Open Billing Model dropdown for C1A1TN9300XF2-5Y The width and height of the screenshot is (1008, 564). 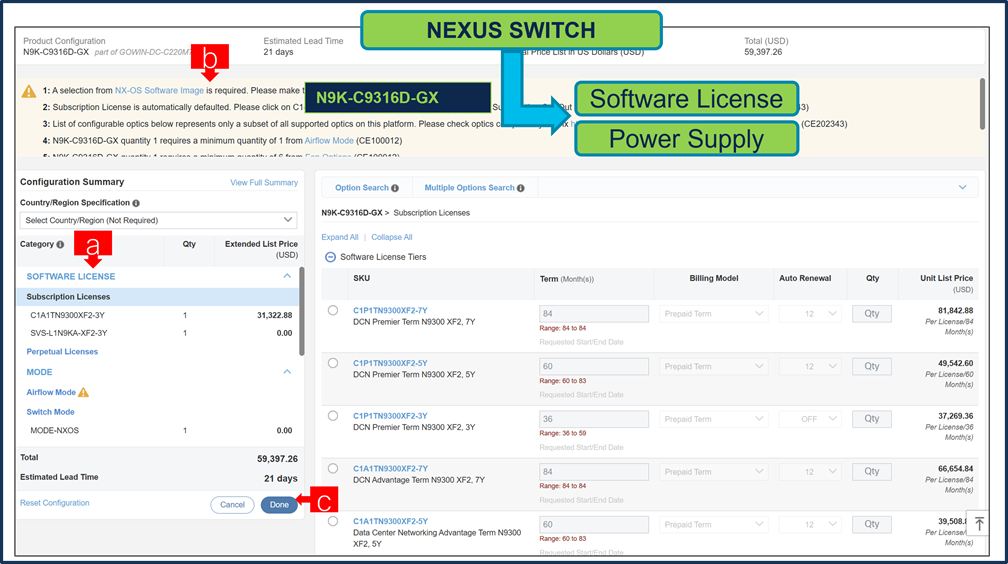click(714, 525)
